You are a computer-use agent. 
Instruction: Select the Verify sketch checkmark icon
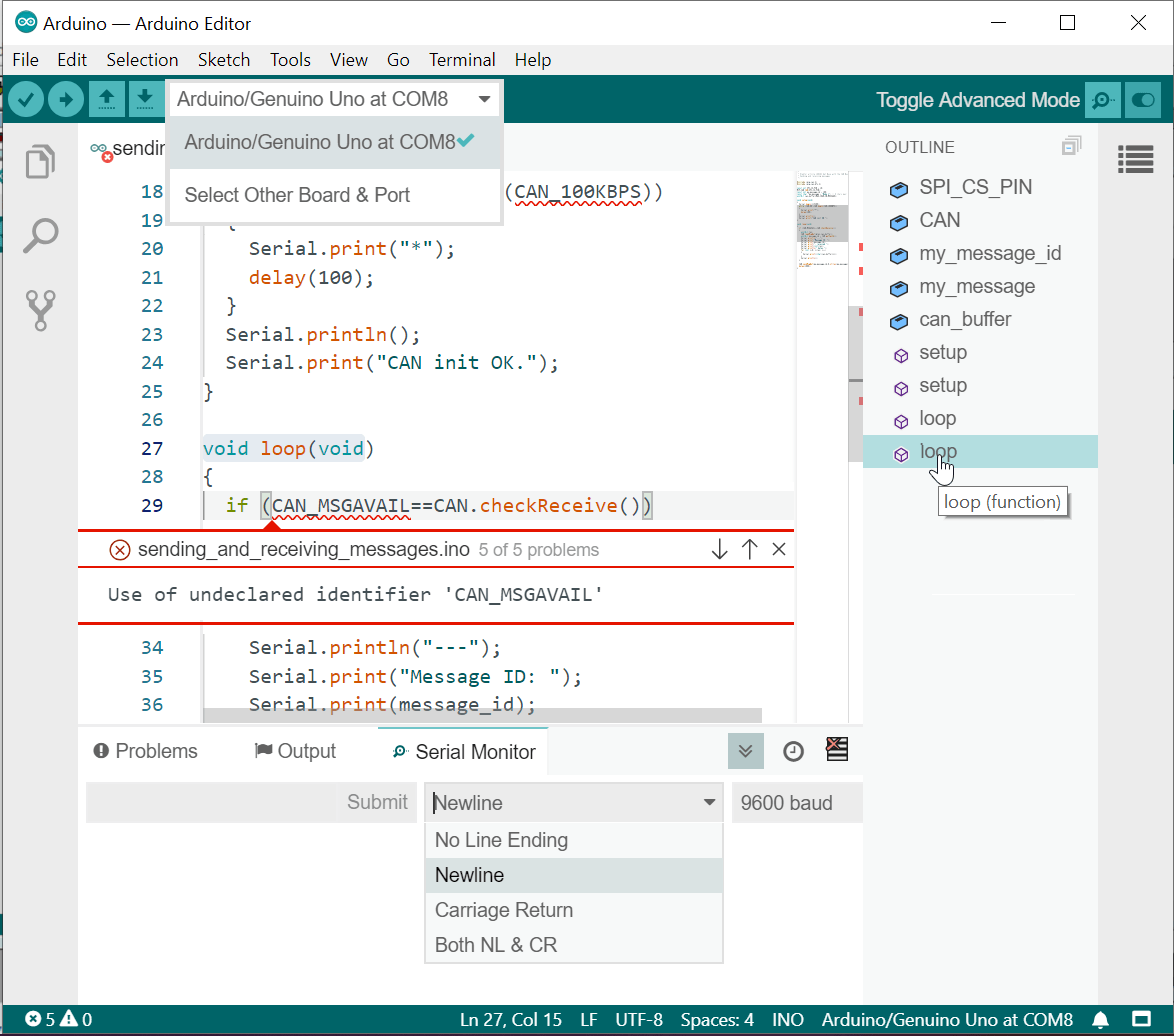[x=25, y=99]
